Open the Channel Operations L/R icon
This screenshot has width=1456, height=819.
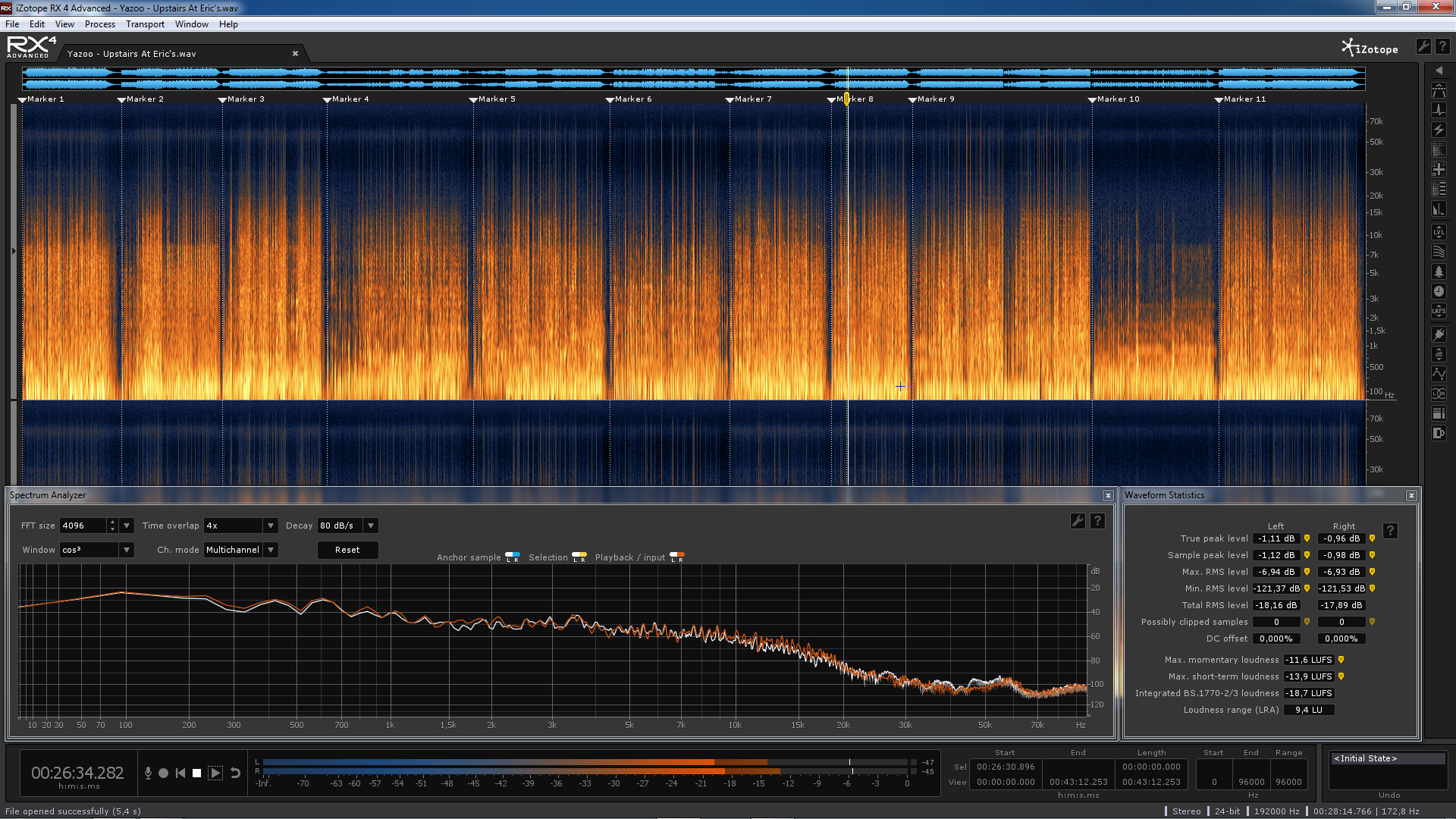1439,394
